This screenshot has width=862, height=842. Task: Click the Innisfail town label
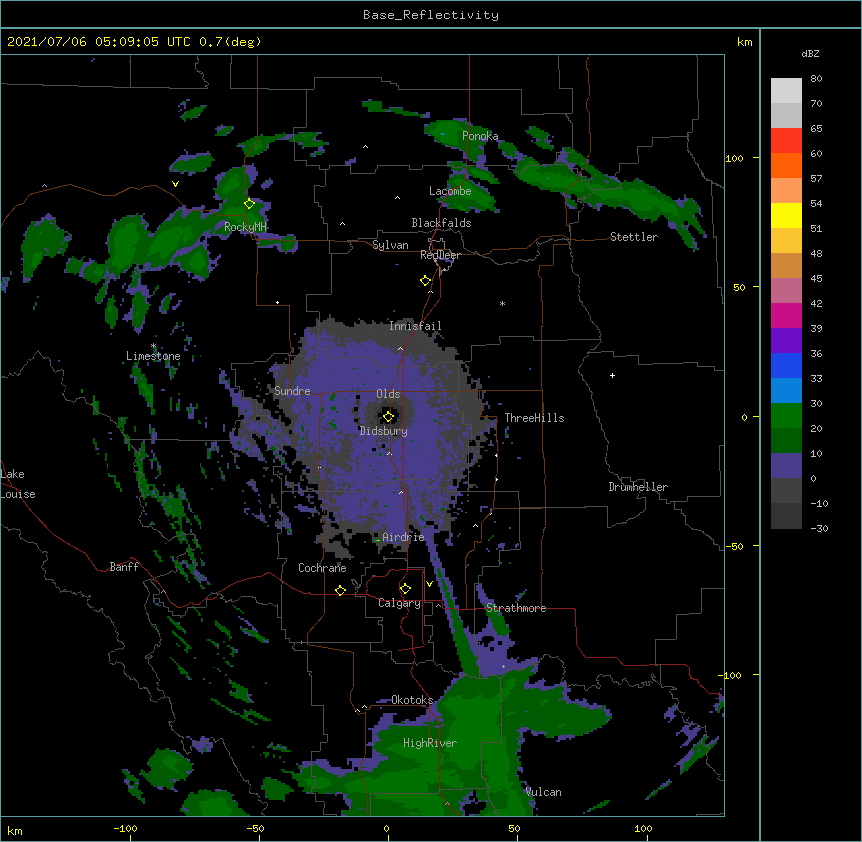pyautogui.click(x=415, y=326)
